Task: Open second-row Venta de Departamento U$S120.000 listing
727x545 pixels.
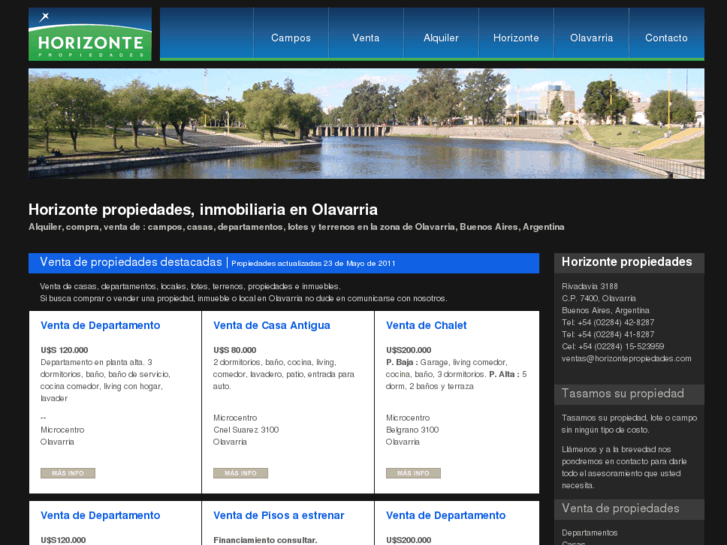Action: click(x=100, y=516)
